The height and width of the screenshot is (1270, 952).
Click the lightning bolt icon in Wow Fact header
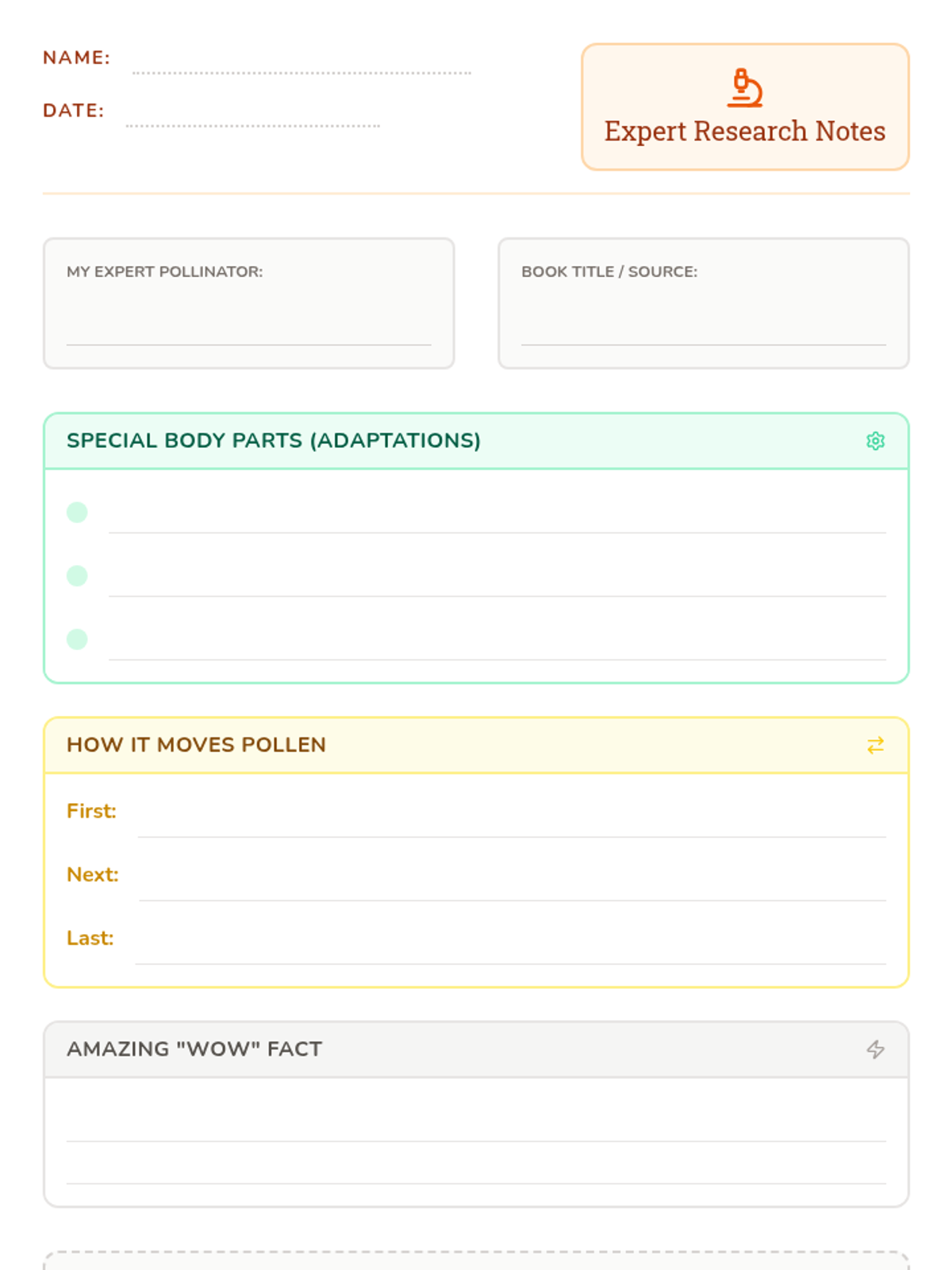(875, 1049)
